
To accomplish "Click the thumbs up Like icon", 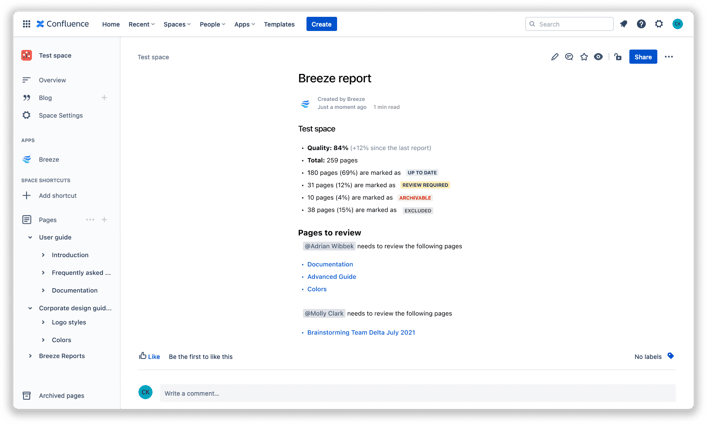I will (x=142, y=355).
